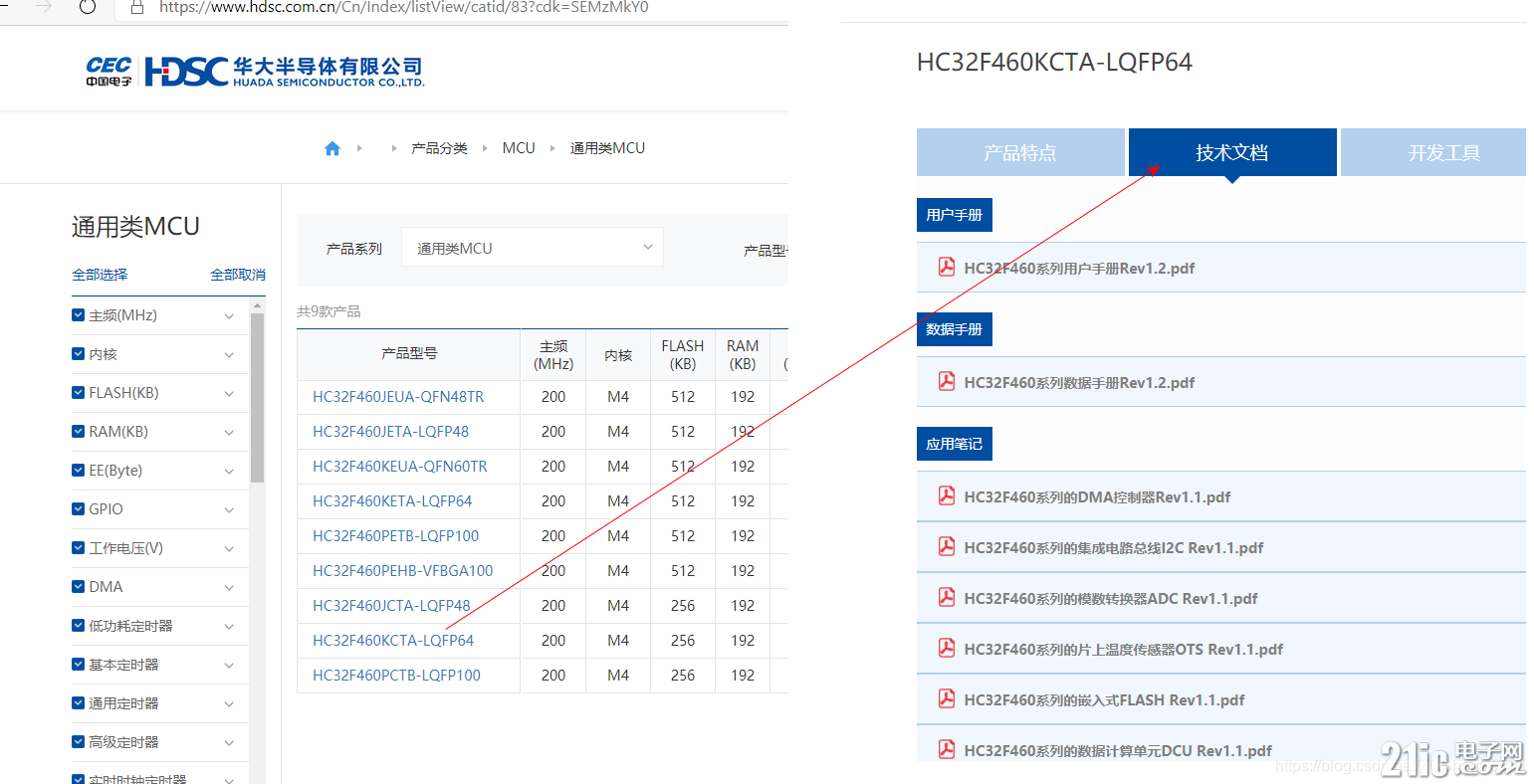Expand the DMA filter chevron
1534x784 pixels.
tap(229, 588)
